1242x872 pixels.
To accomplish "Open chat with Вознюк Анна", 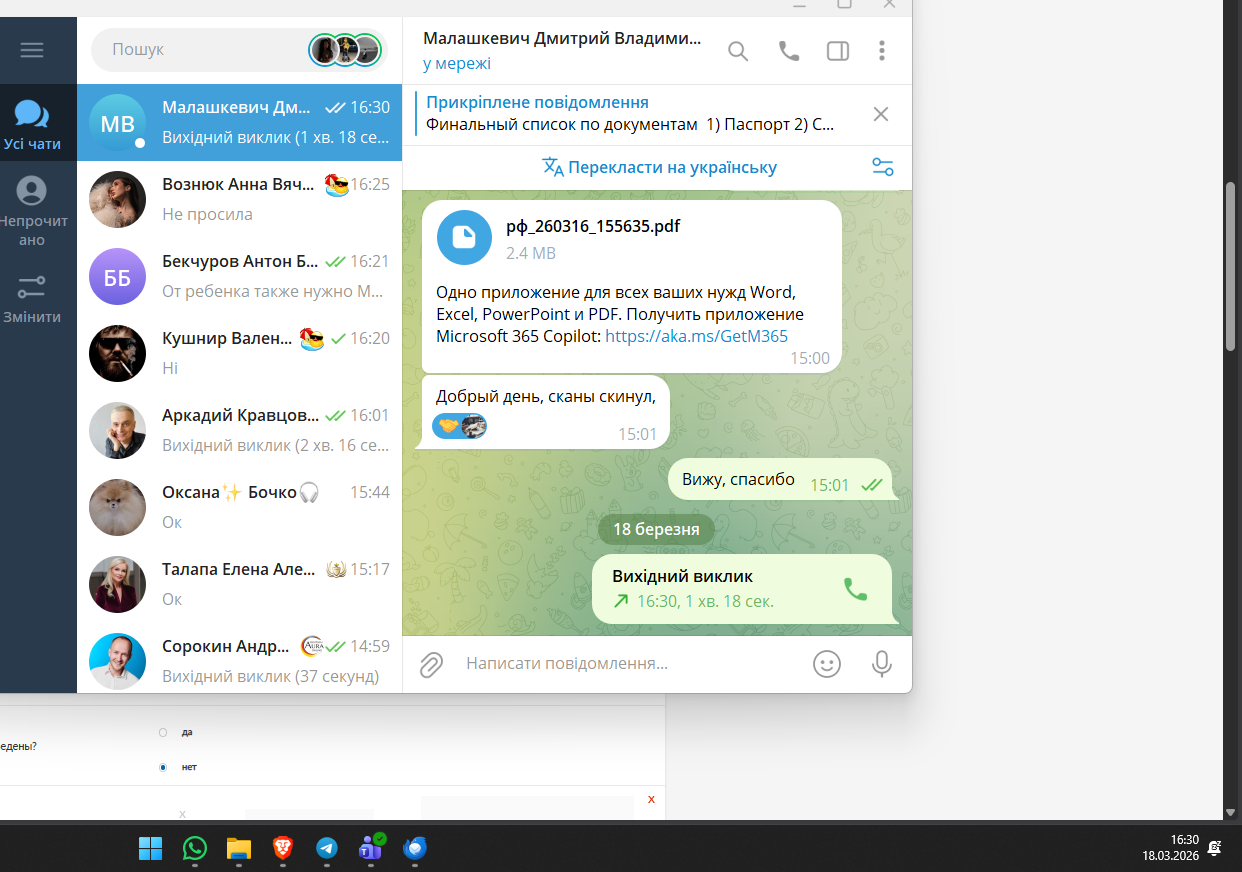I will (x=240, y=200).
